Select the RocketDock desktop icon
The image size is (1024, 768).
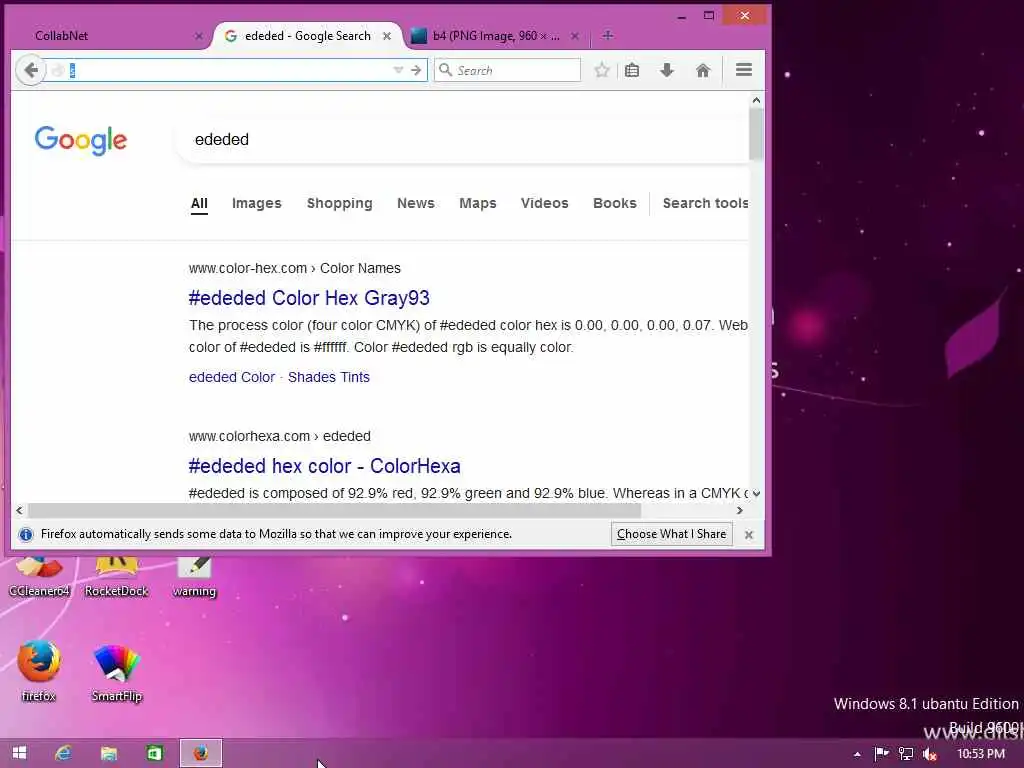117,577
